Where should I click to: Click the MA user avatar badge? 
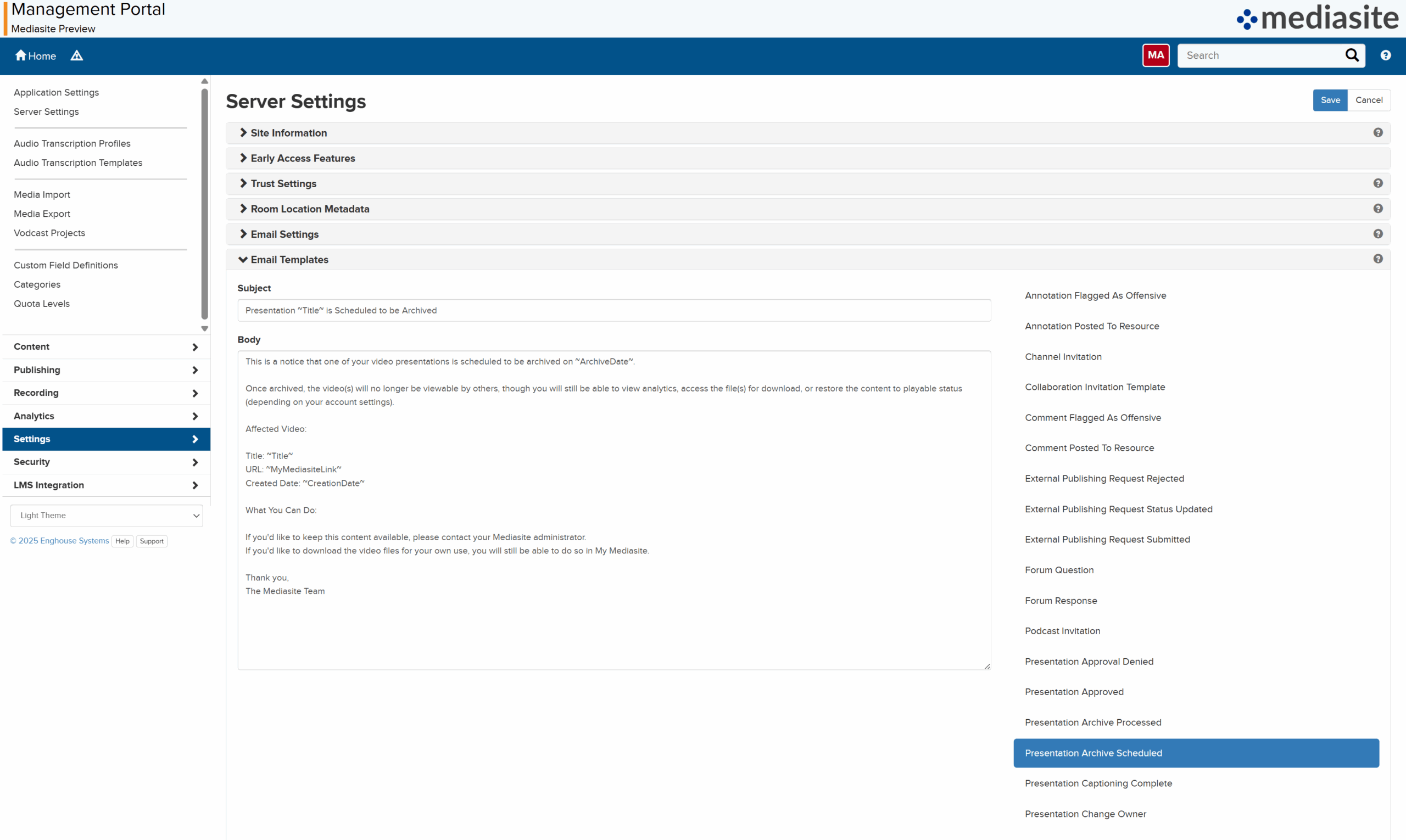click(1155, 55)
